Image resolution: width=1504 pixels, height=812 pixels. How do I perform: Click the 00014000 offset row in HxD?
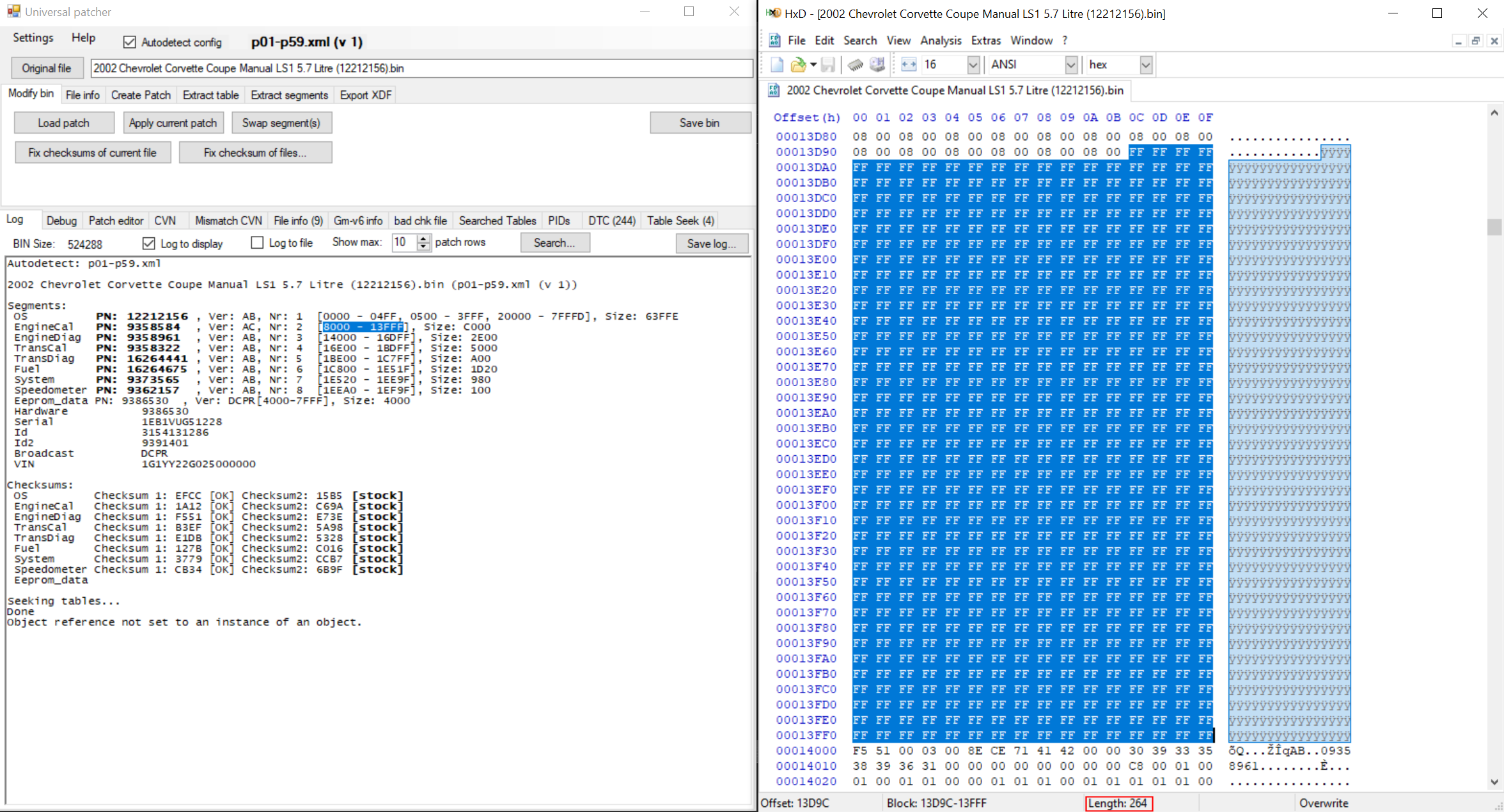(806, 750)
